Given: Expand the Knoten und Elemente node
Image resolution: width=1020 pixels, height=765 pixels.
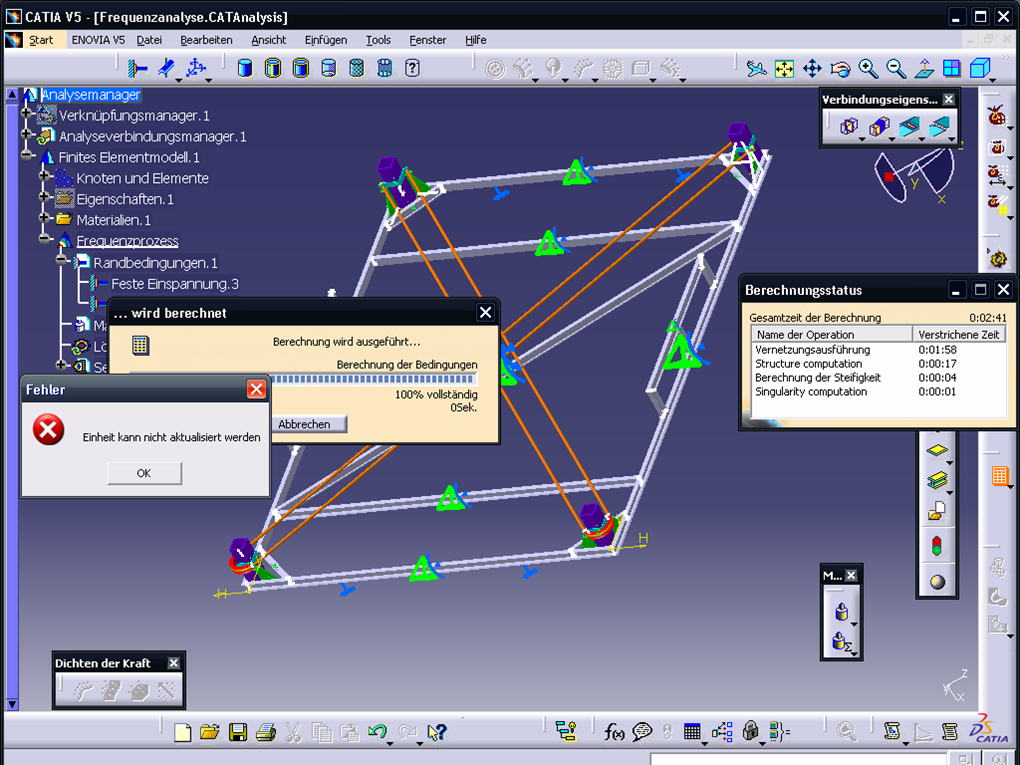Looking at the screenshot, I should 44,176.
